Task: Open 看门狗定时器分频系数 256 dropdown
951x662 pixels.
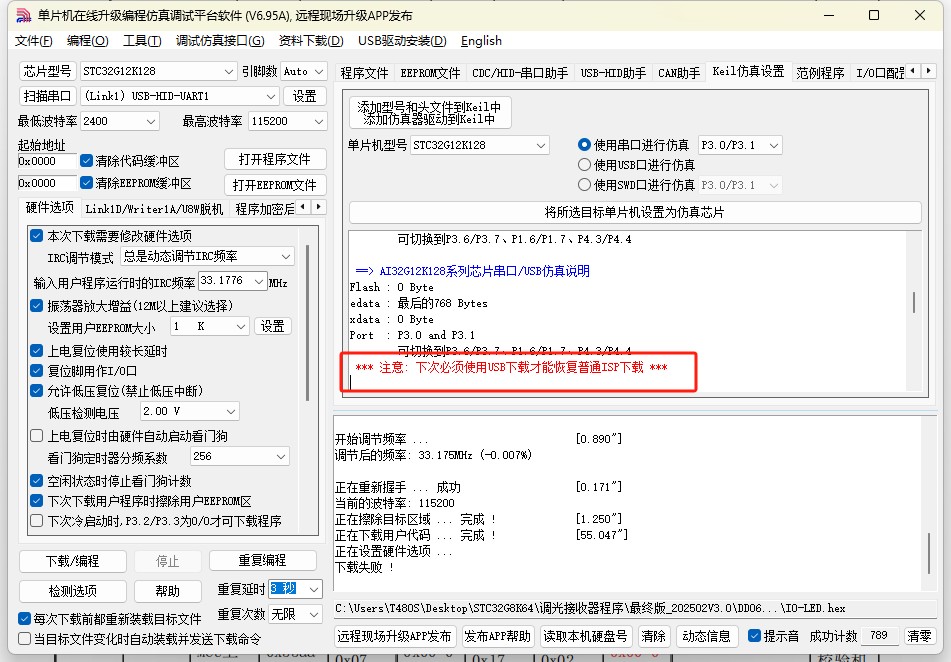Action: pyautogui.click(x=281, y=456)
